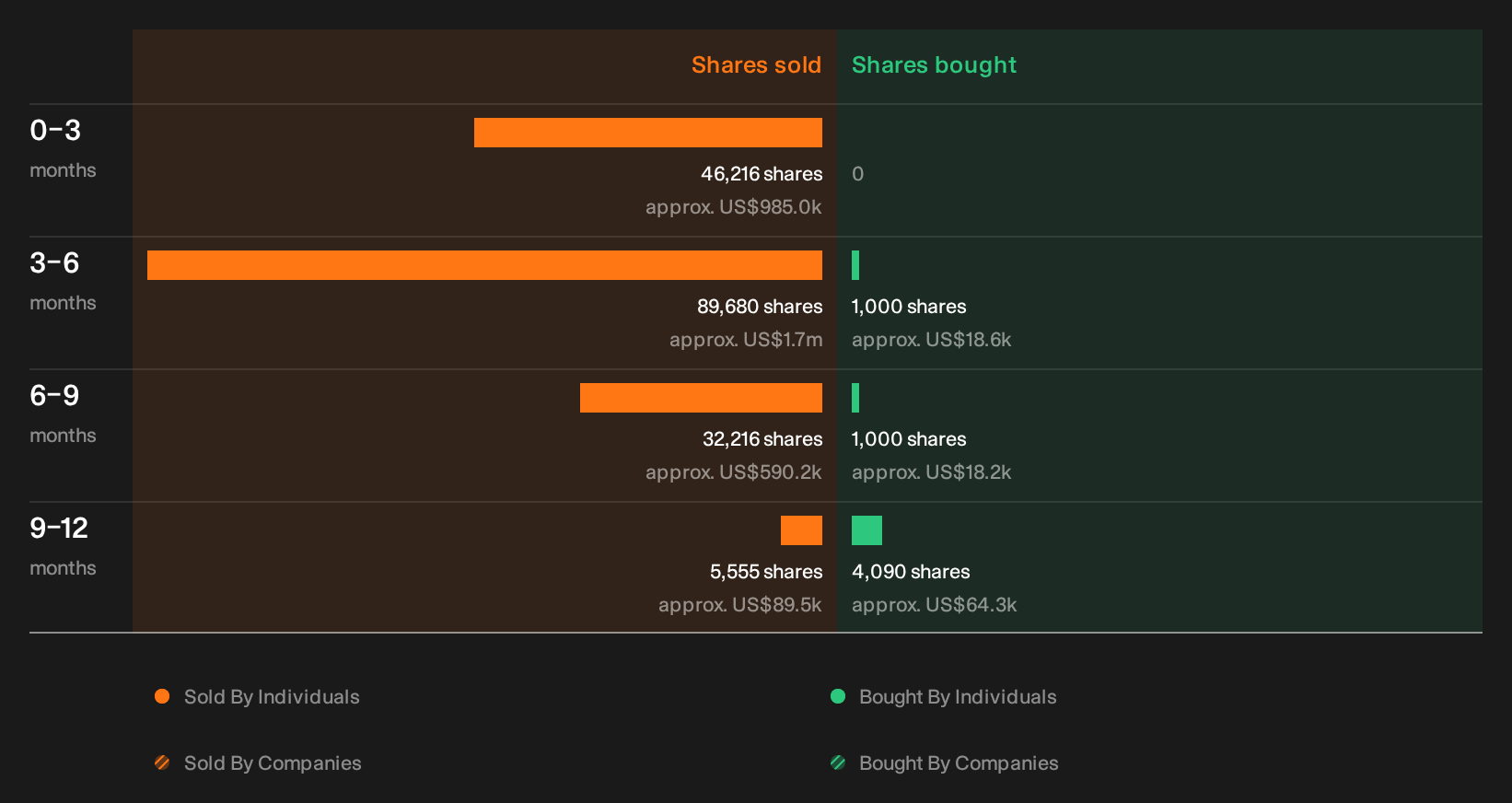Image resolution: width=1512 pixels, height=803 pixels.
Task: Click the approx. US$89.5k amount
Action: 739,605
